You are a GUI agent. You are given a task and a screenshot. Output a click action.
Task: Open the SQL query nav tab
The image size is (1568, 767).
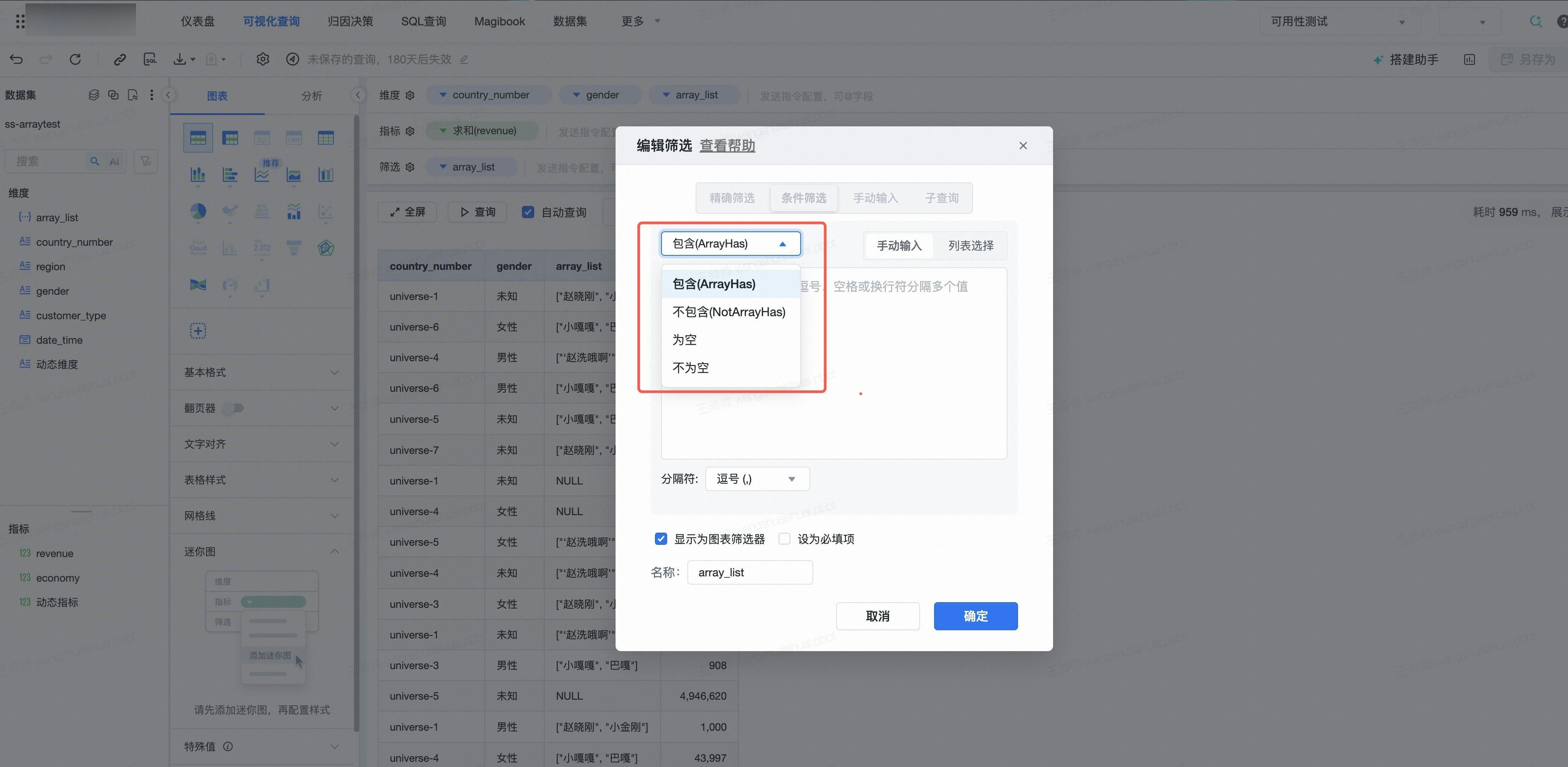point(423,21)
